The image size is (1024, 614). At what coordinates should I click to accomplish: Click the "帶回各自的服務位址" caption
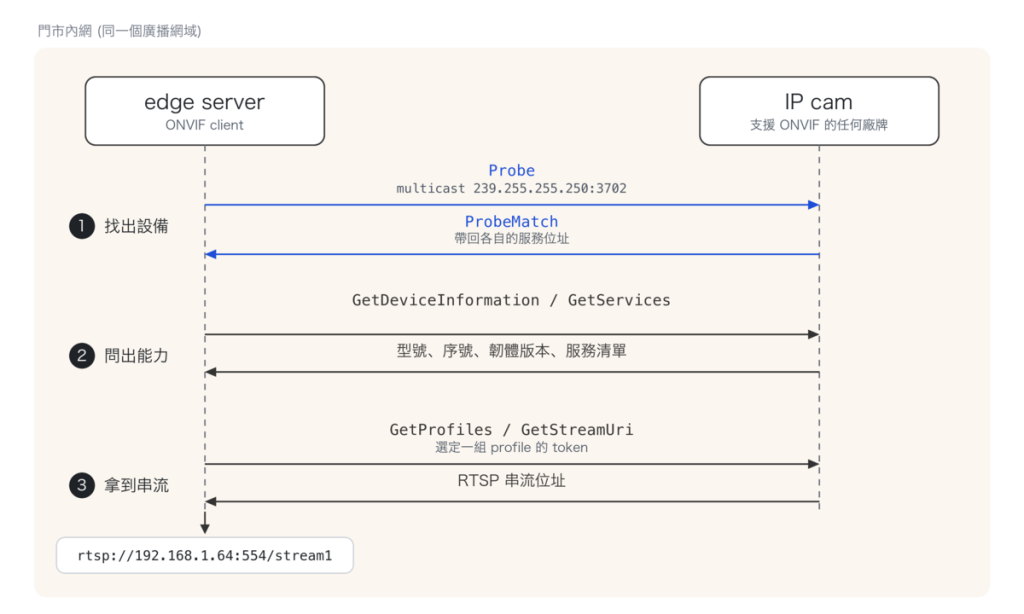[x=511, y=238]
